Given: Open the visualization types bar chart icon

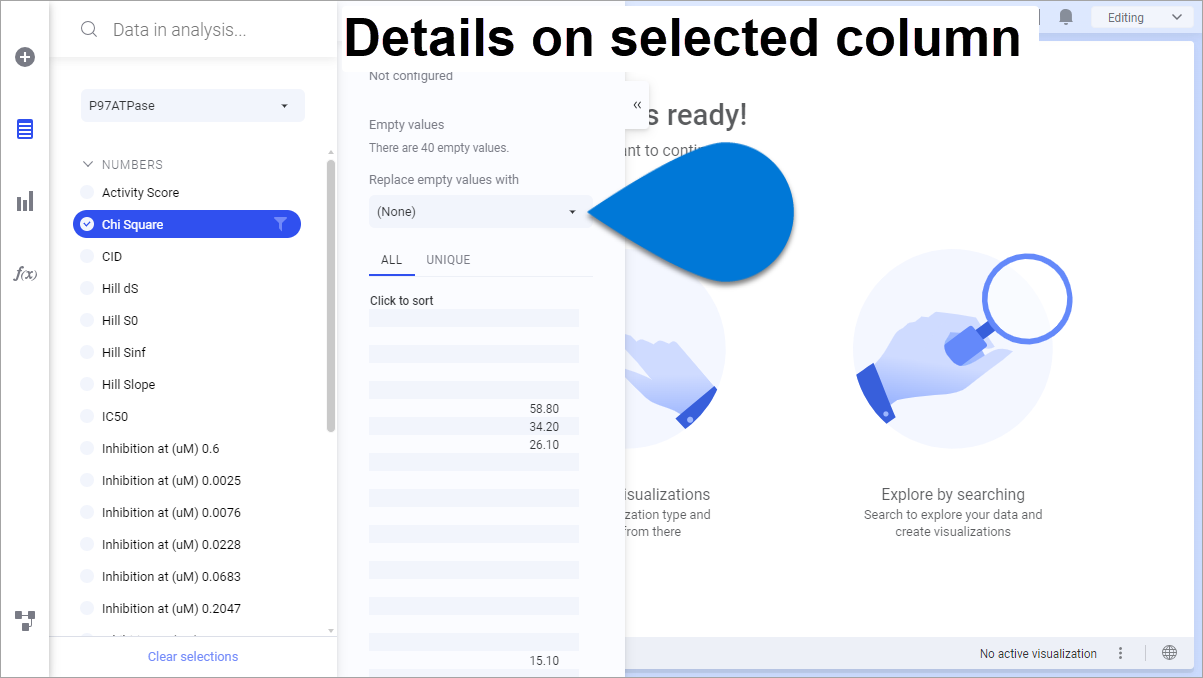Looking at the screenshot, I should (x=25, y=202).
